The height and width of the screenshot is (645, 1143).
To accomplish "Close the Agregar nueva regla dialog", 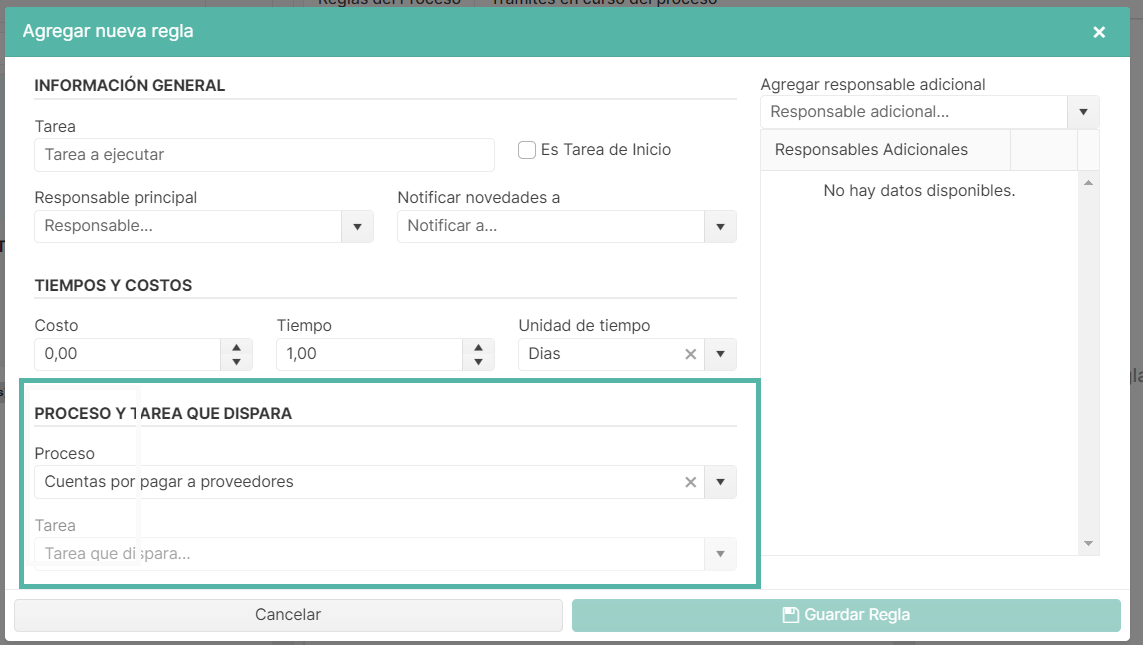I will coord(1099,32).
